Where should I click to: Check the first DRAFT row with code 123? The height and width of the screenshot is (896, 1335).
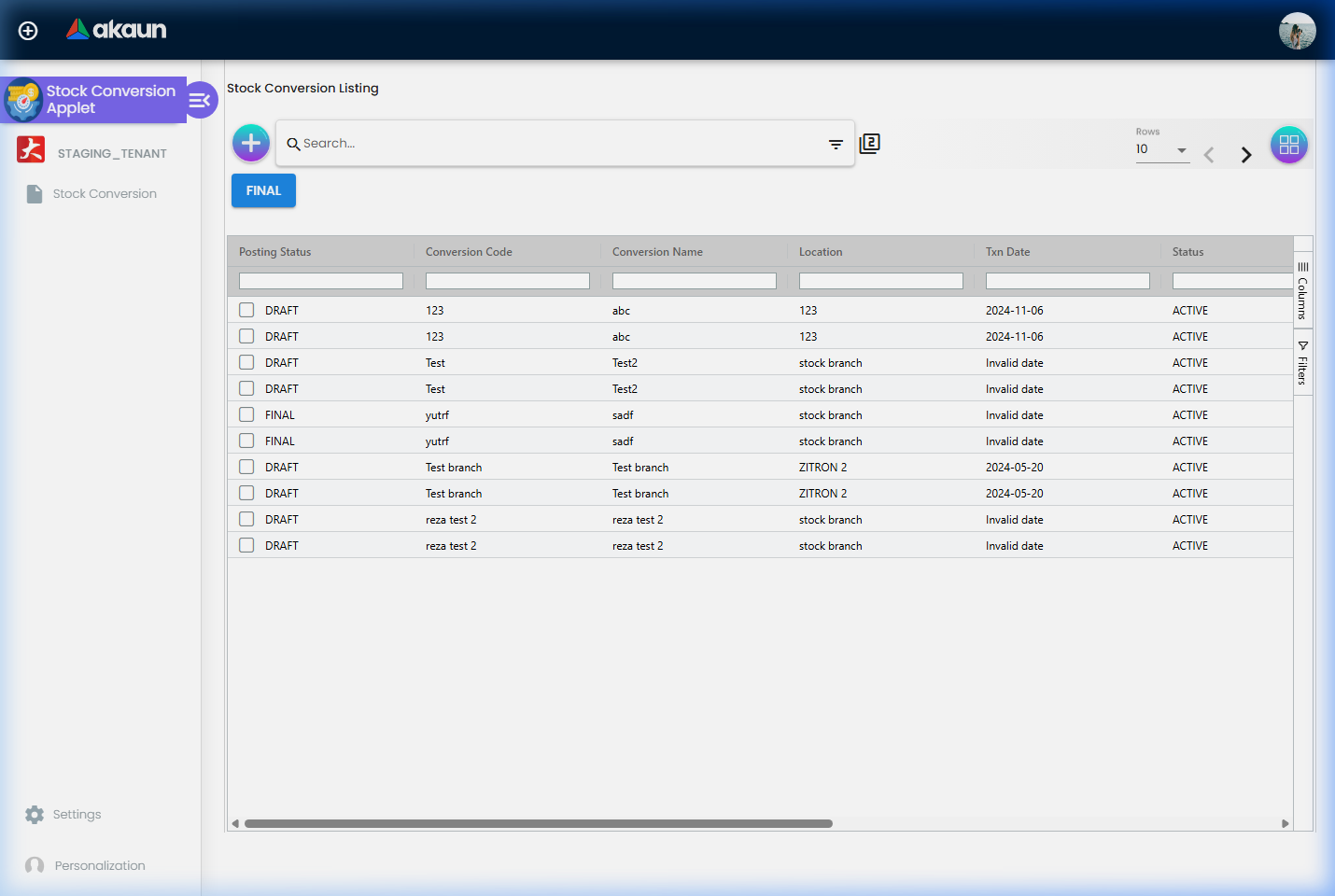(246, 310)
